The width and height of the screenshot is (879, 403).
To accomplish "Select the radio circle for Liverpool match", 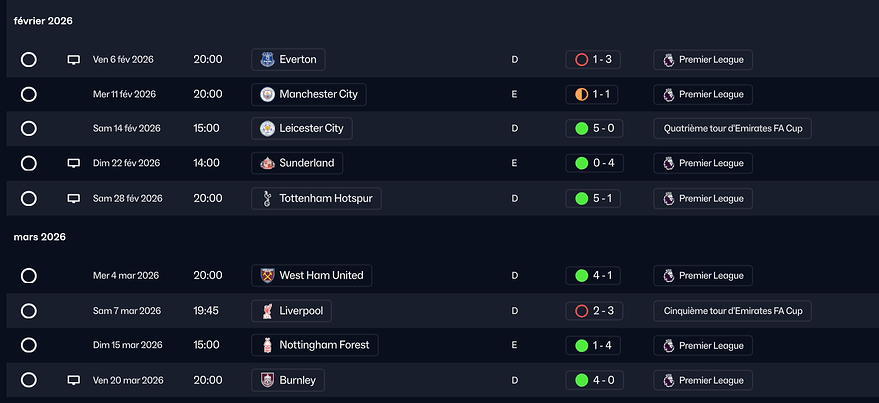I will tap(29, 311).
